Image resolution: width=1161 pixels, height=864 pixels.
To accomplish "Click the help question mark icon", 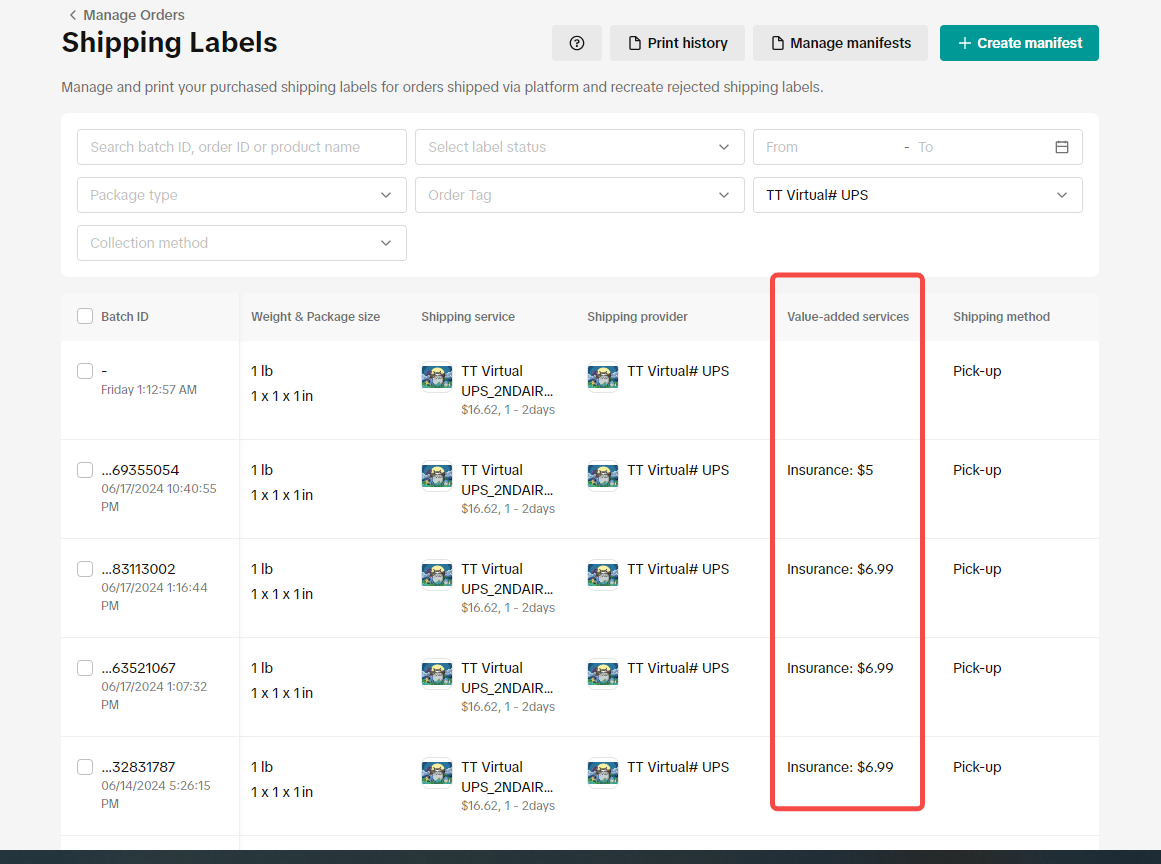I will 576,43.
